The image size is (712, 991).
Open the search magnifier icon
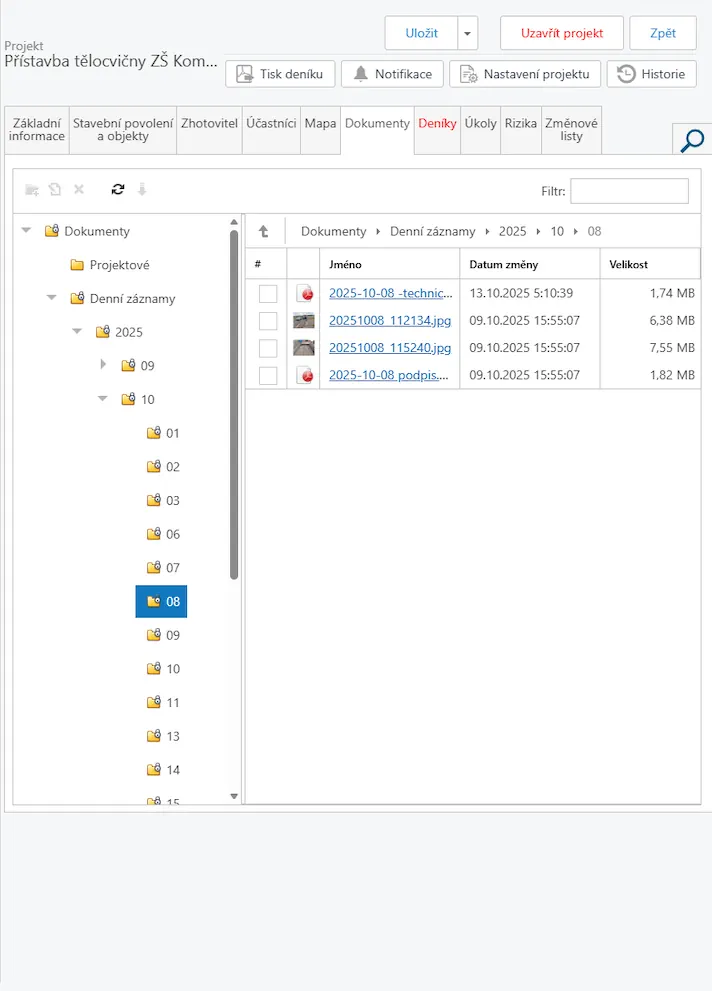click(691, 141)
